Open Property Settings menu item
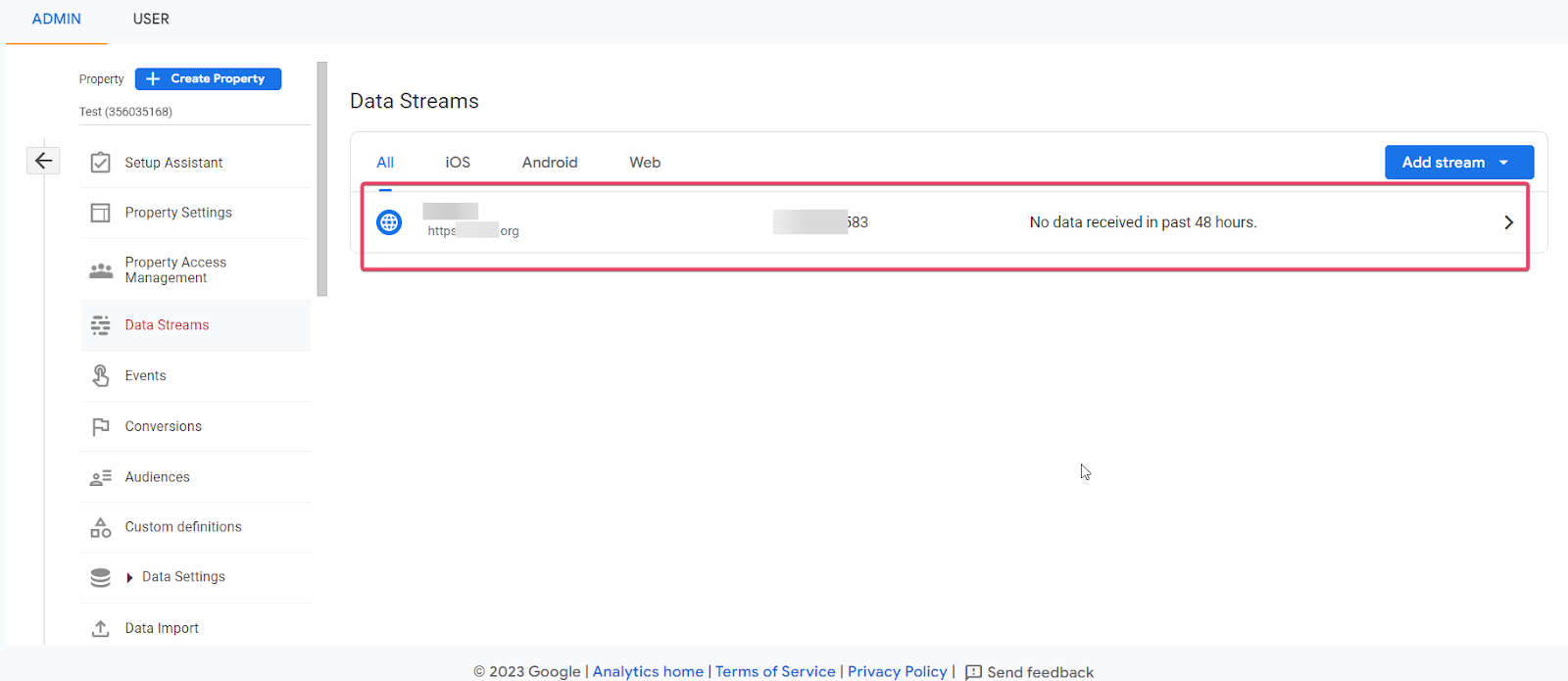 196,213
